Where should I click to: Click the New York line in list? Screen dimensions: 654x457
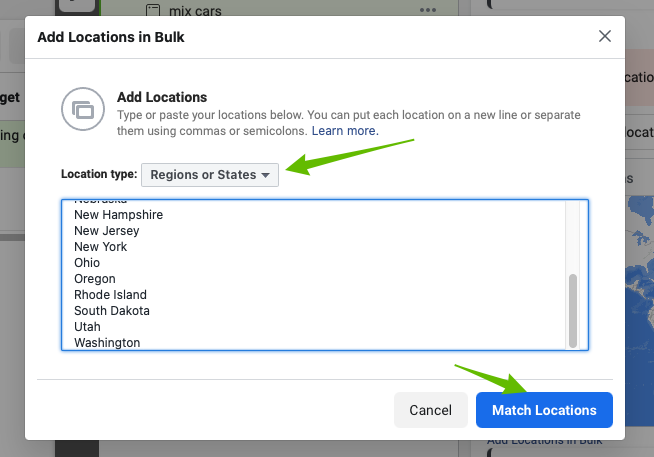pos(101,247)
